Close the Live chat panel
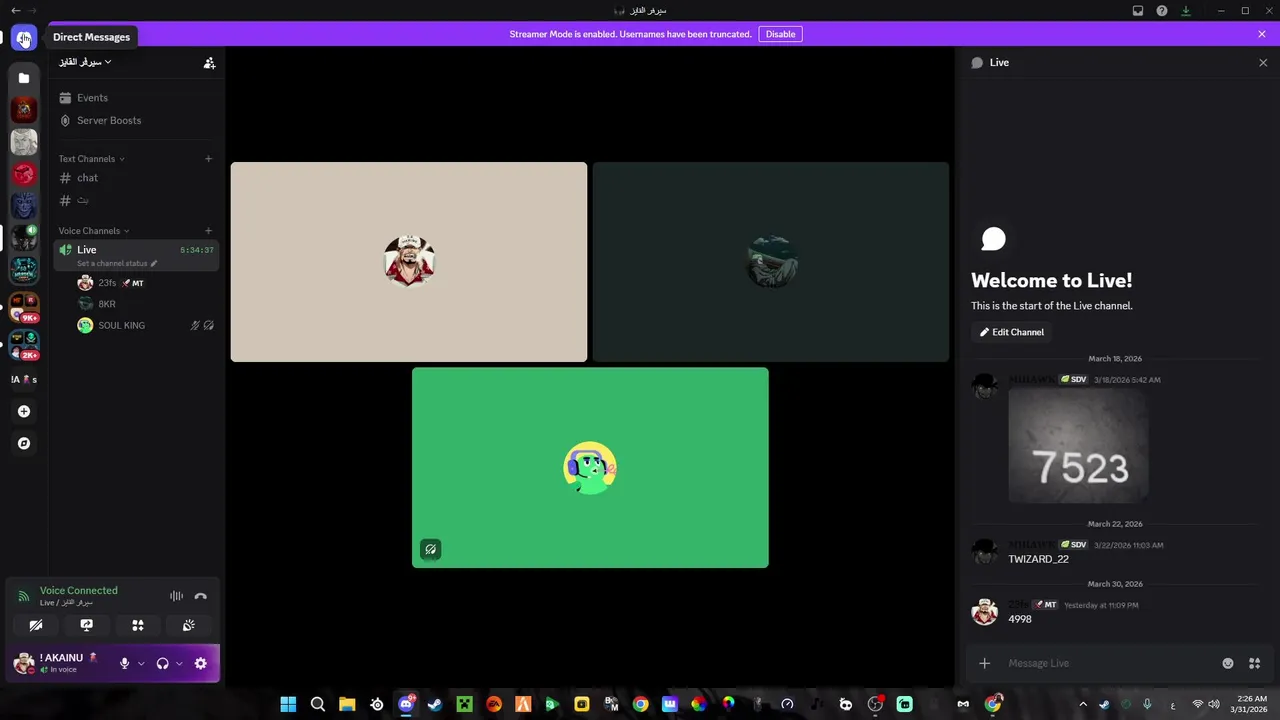Screen dimensions: 1280x720 pyautogui.click(x=1263, y=62)
